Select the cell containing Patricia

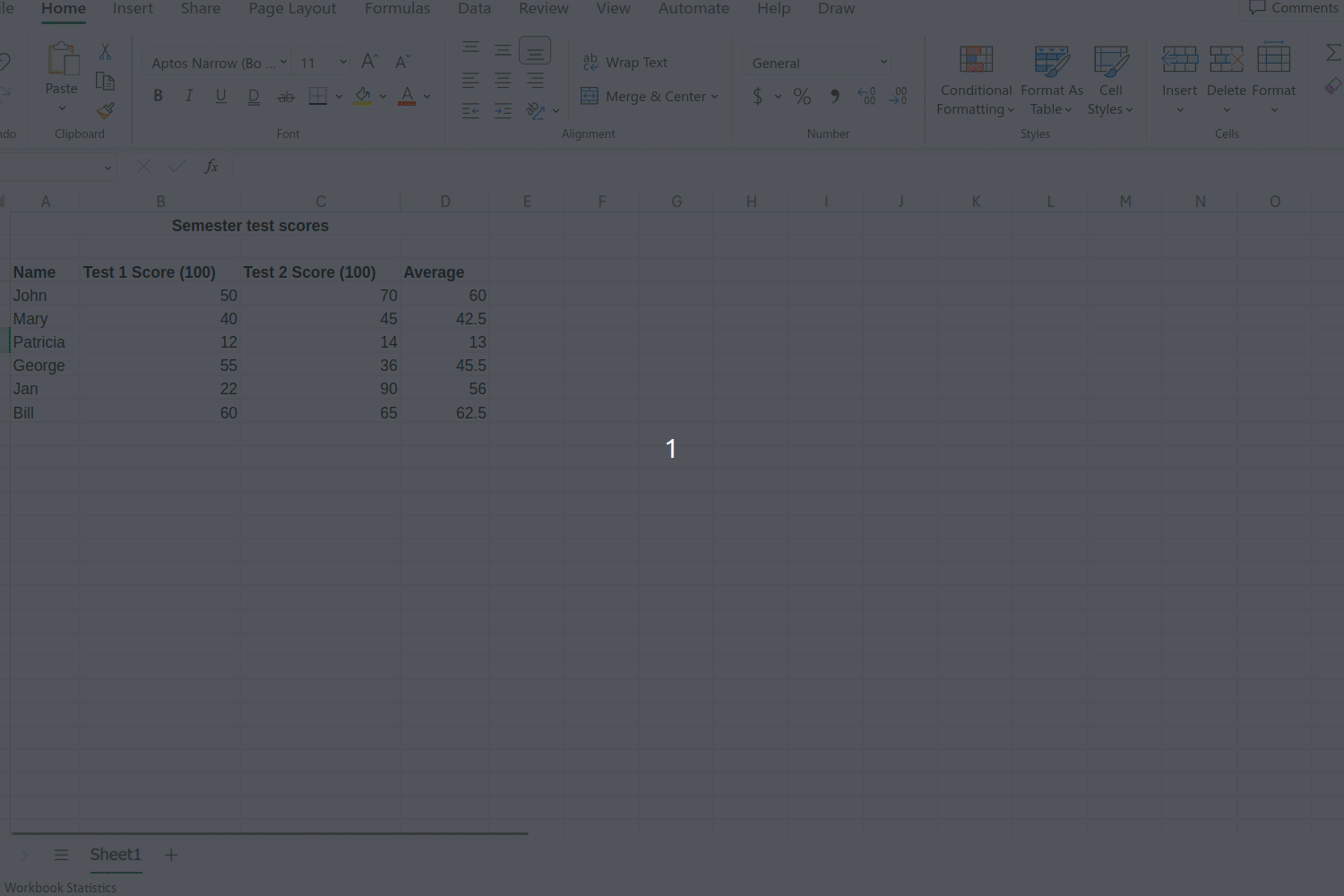tap(39, 342)
